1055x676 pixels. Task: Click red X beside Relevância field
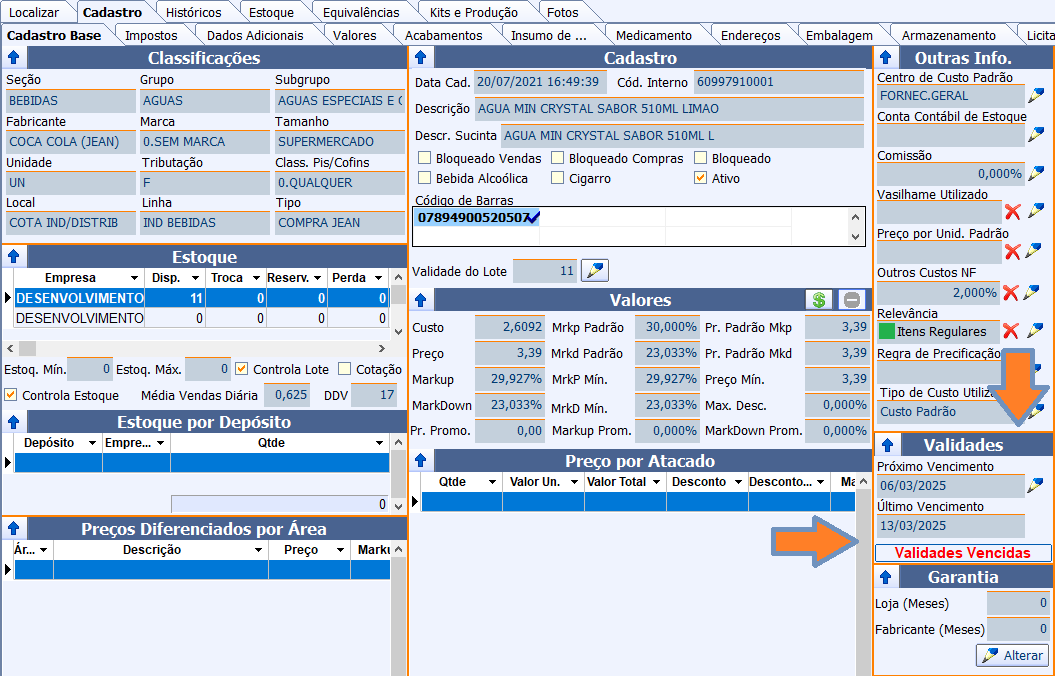tap(1011, 331)
